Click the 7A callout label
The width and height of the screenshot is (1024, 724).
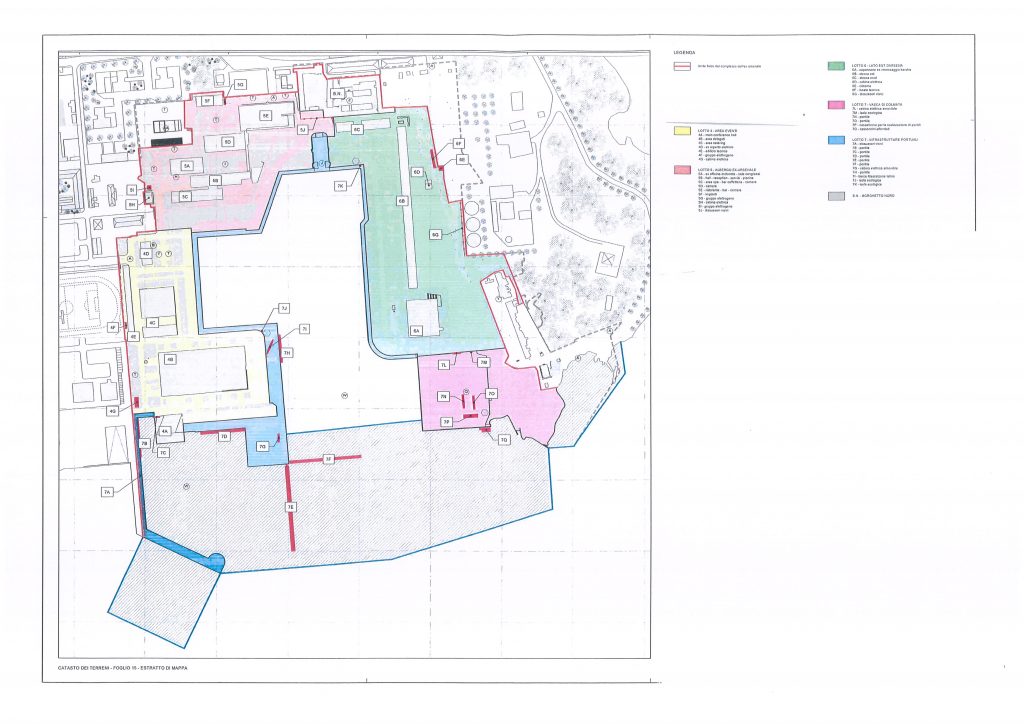(107, 493)
